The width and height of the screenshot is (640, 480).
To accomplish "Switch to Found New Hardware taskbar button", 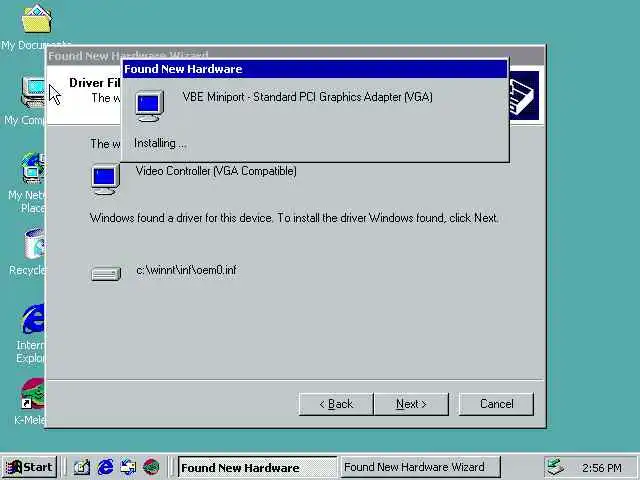I will tap(258, 467).
